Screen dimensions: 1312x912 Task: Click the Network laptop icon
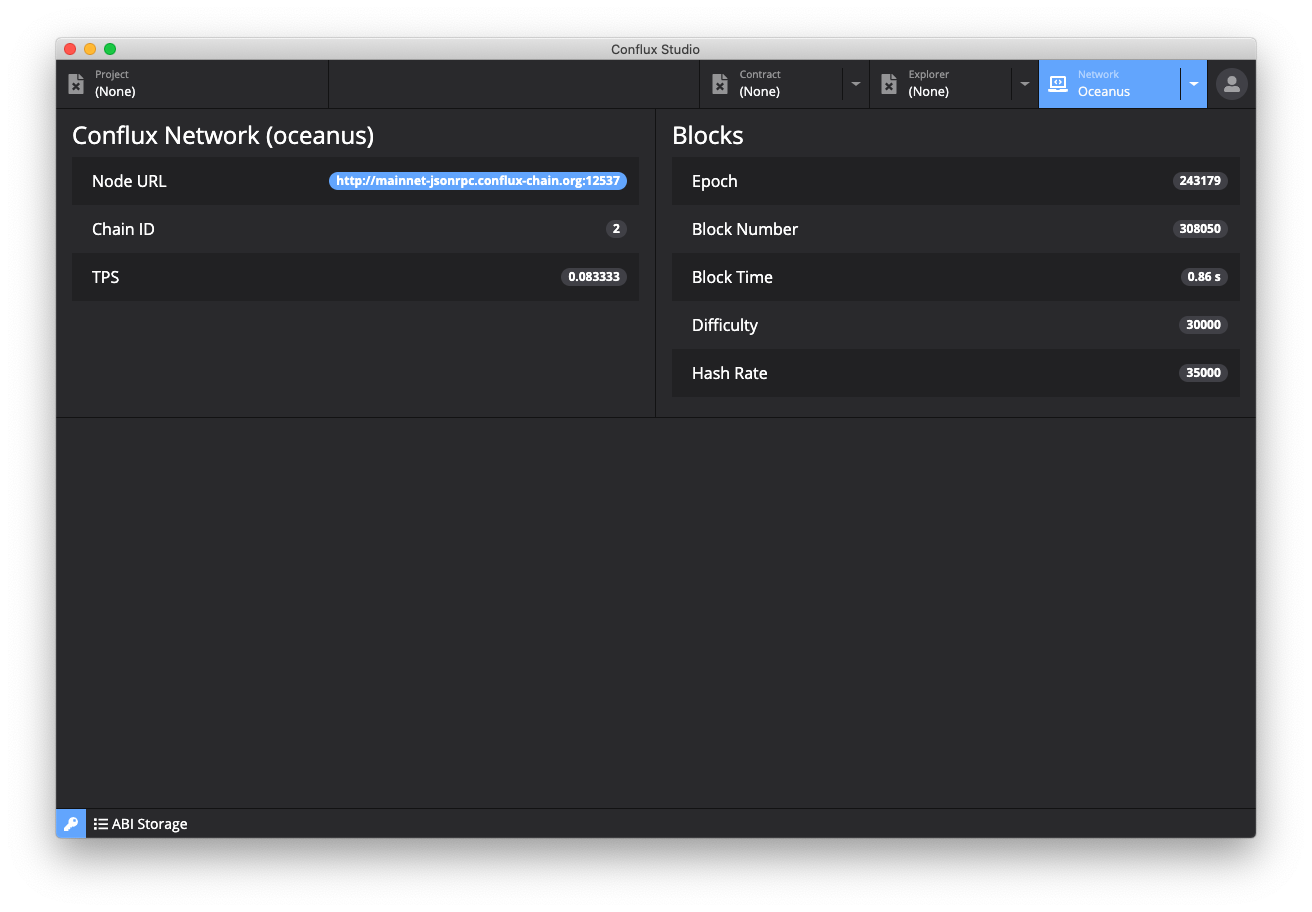point(1058,84)
